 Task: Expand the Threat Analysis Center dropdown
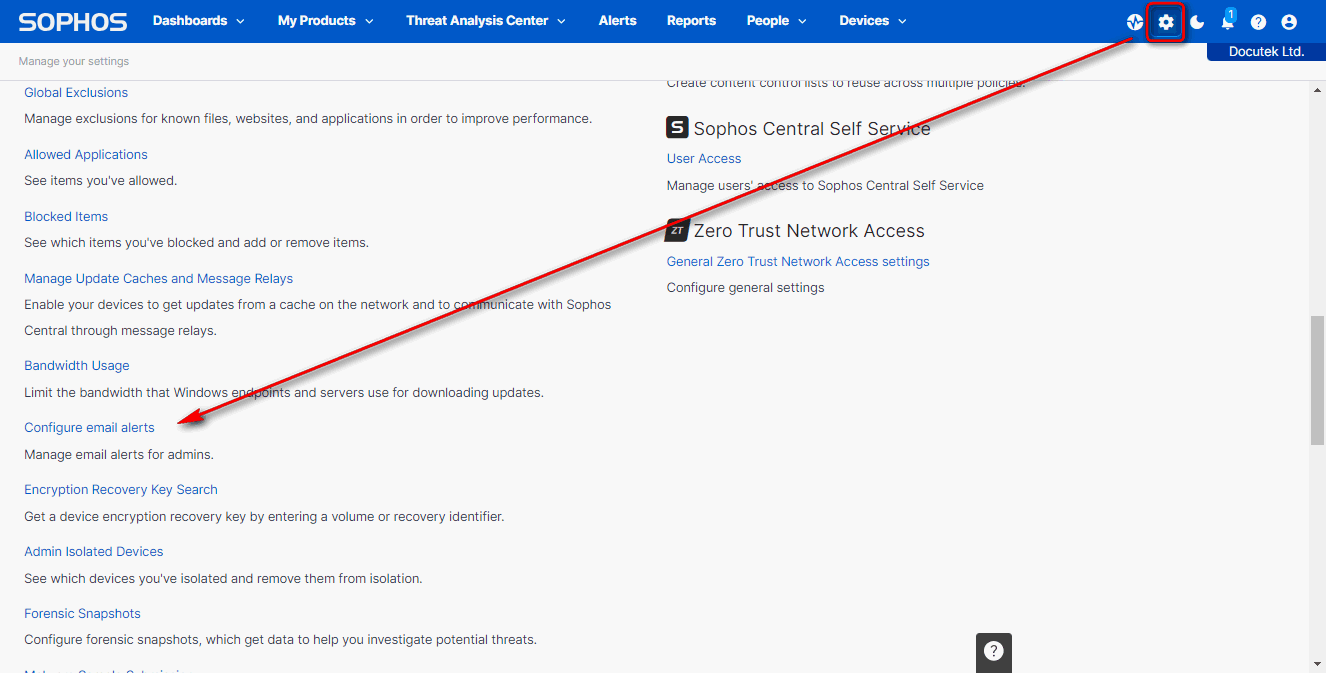(x=486, y=21)
